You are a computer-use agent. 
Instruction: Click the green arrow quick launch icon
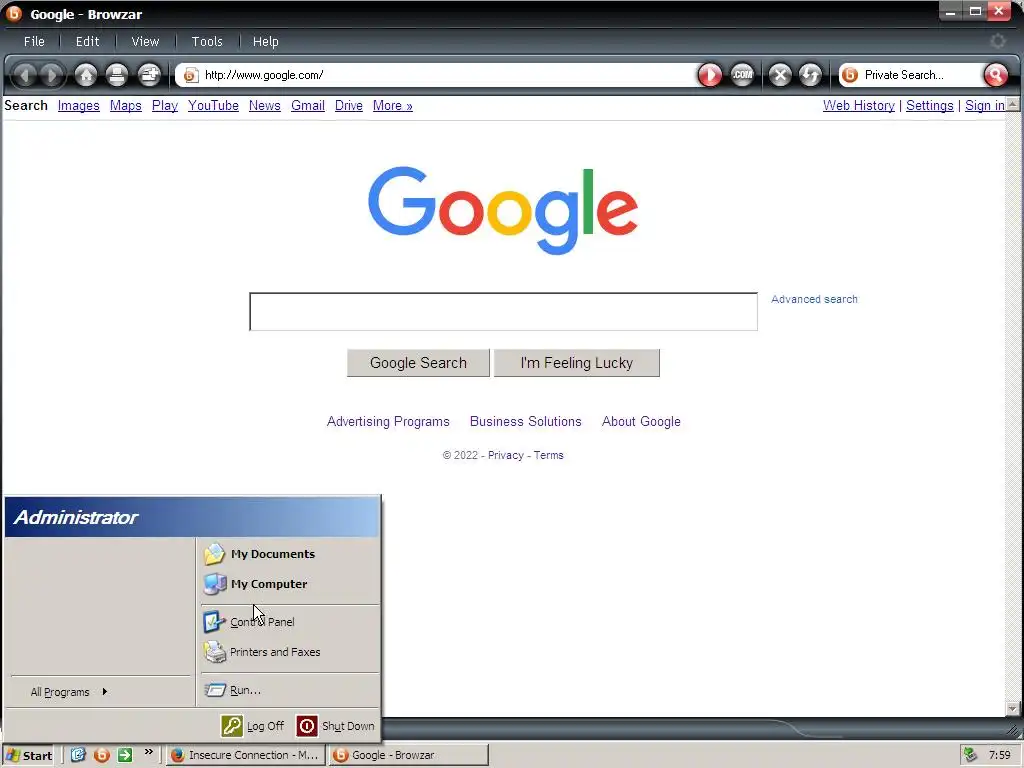[x=125, y=755]
